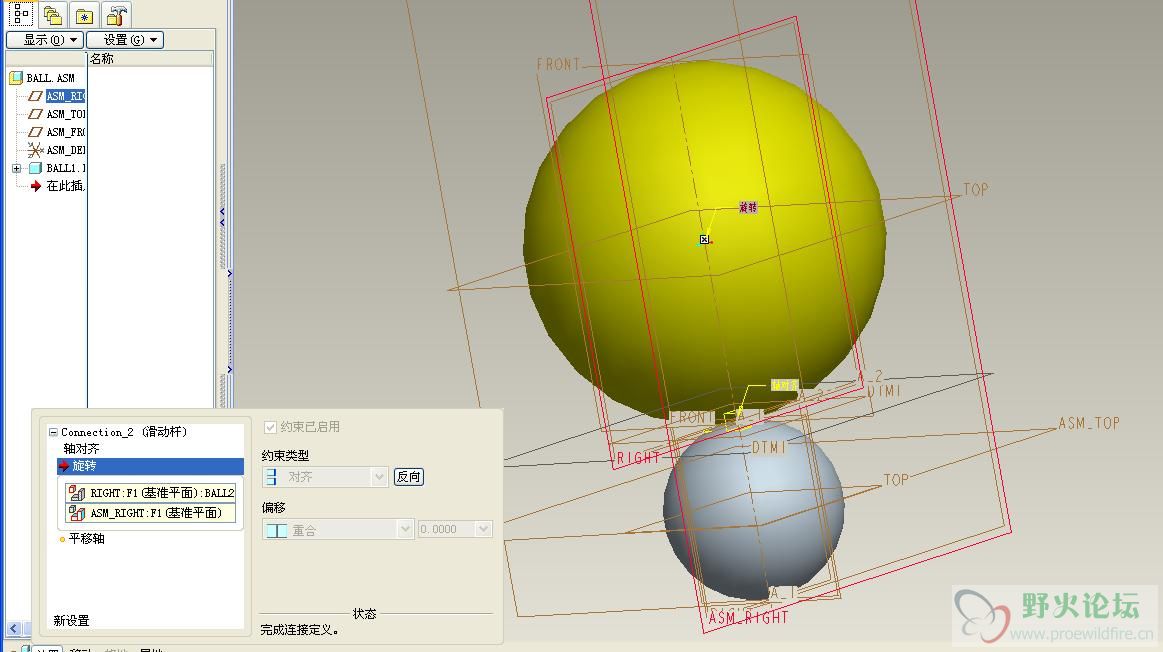Select the 平移轴 constraint

(x=87, y=539)
